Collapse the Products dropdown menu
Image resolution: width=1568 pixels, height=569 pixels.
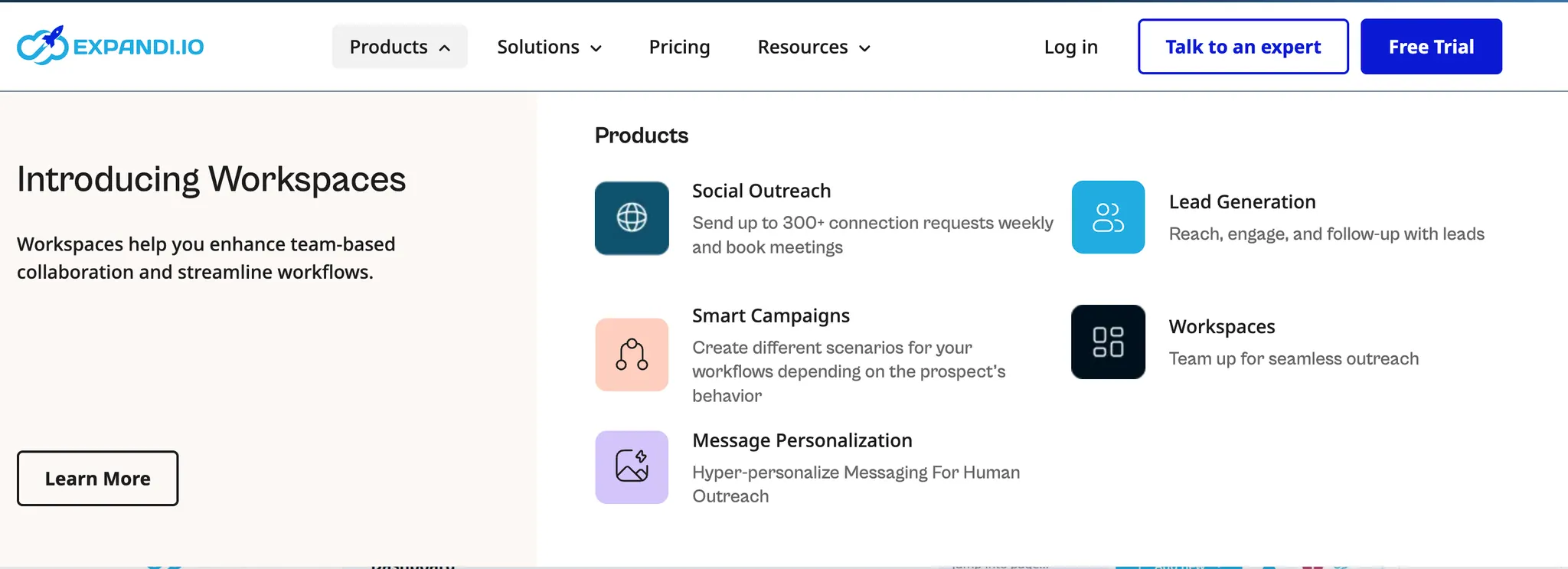[399, 47]
